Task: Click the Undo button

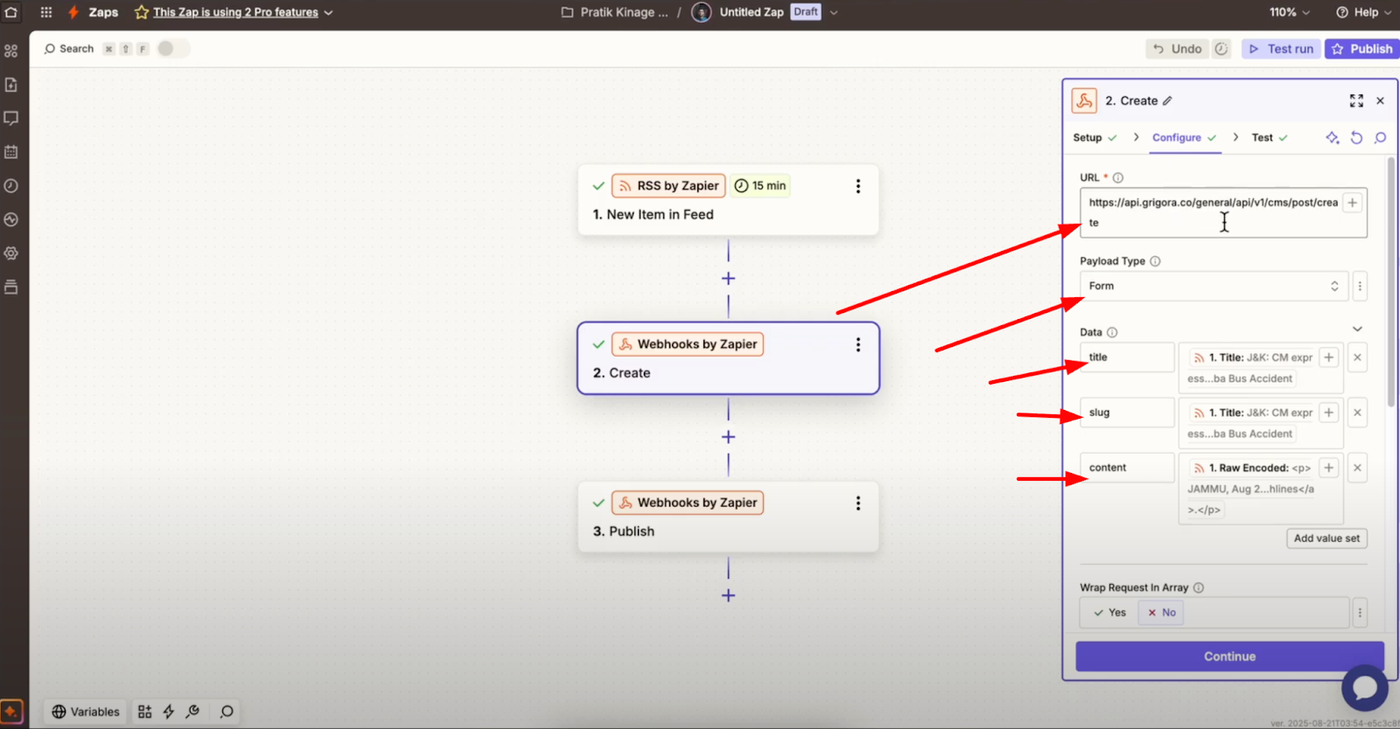Action: point(1177,49)
